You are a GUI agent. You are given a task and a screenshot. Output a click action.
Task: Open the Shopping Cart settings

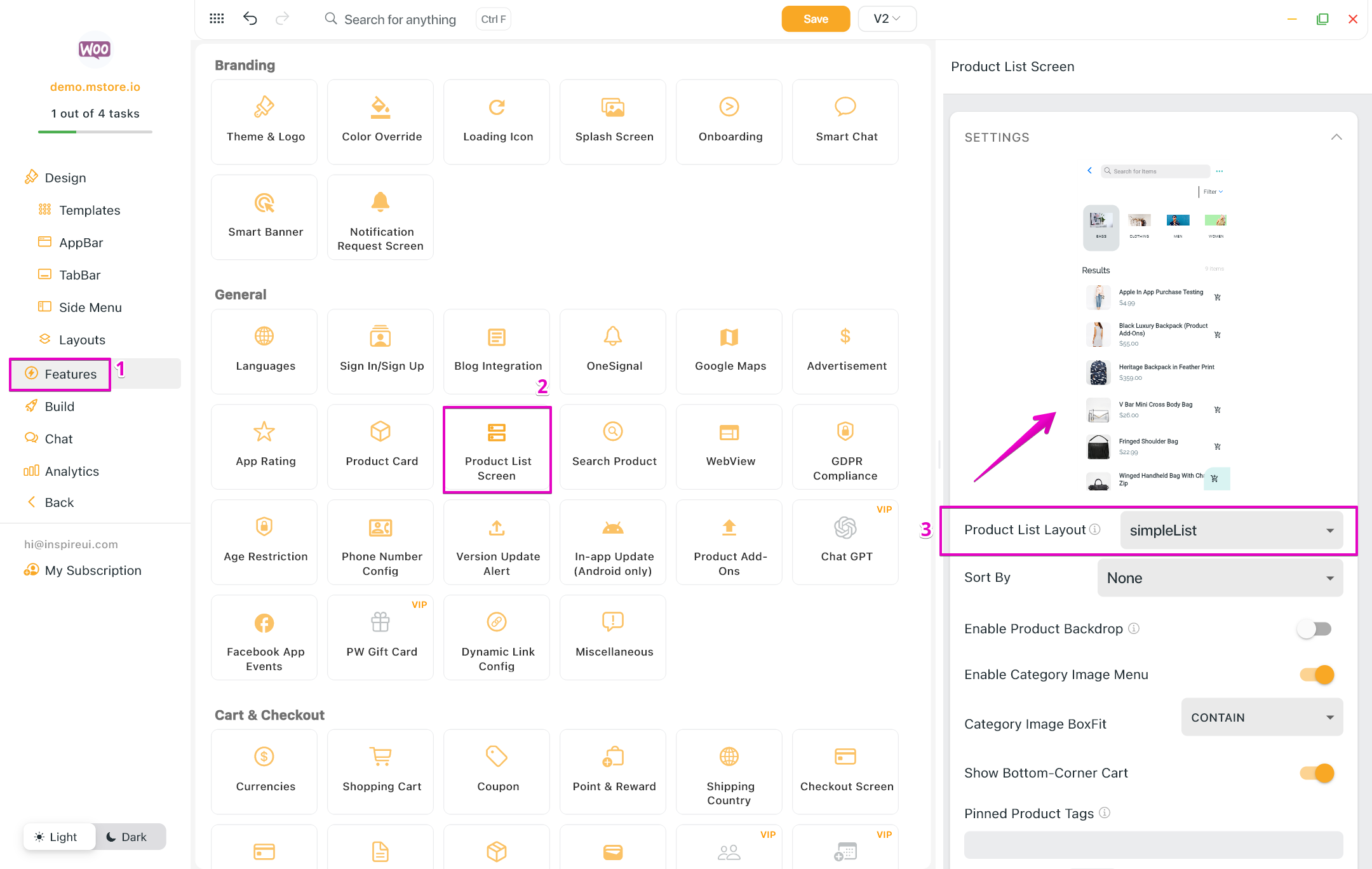click(x=380, y=771)
